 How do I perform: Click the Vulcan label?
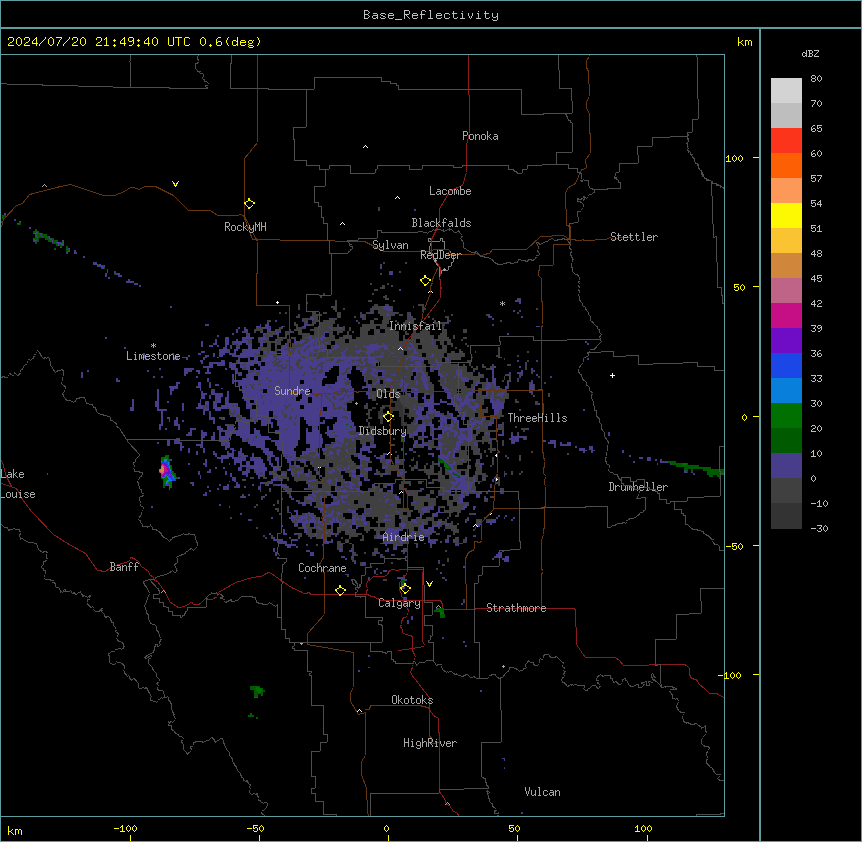(x=542, y=792)
